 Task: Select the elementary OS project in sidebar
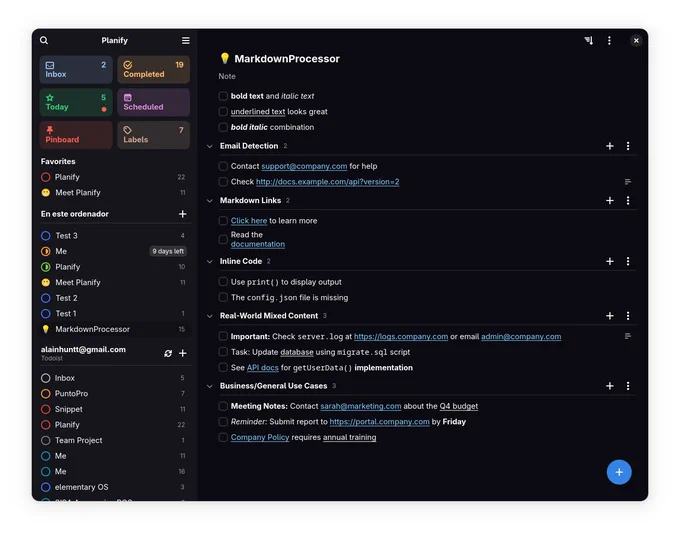114,487
